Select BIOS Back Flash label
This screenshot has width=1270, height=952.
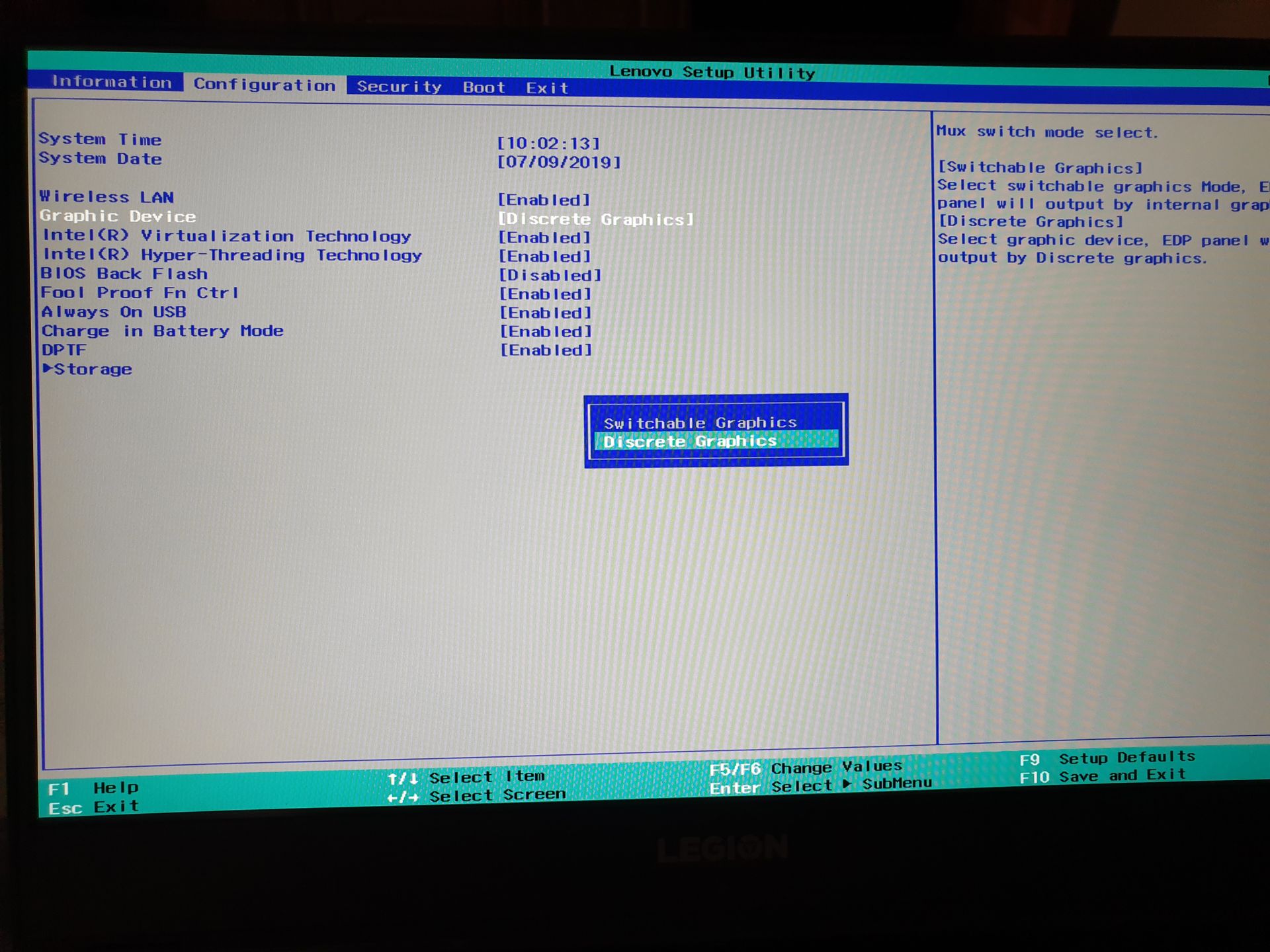tap(124, 273)
